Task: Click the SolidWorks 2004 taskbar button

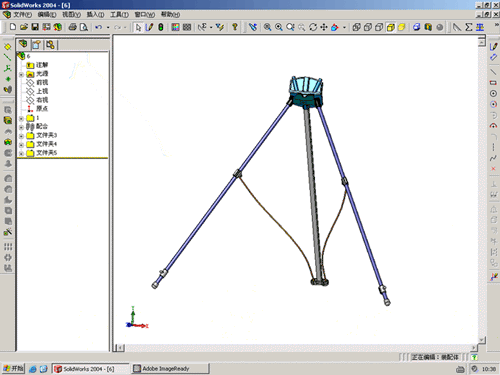Action: pos(91,369)
